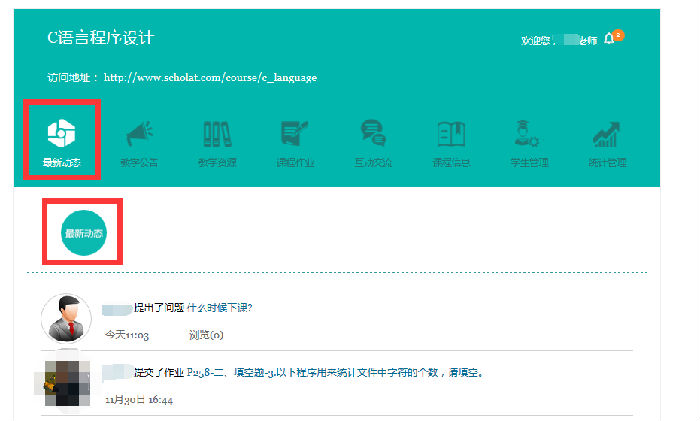Screen dimensions: 700x421
Task: Click the notification bell icon
Action: click(x=609, y=40)
